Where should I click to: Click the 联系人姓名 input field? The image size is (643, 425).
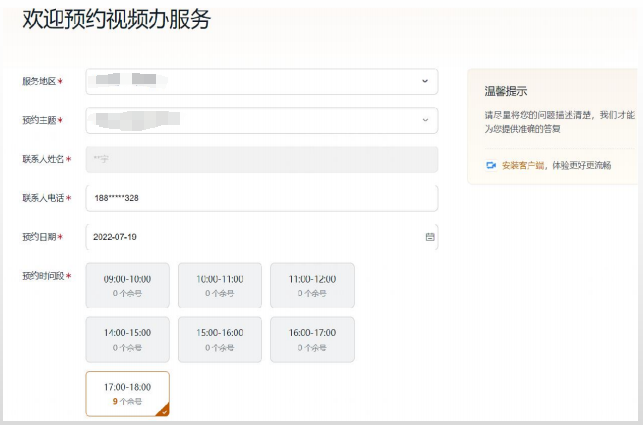tap(262, 159)
